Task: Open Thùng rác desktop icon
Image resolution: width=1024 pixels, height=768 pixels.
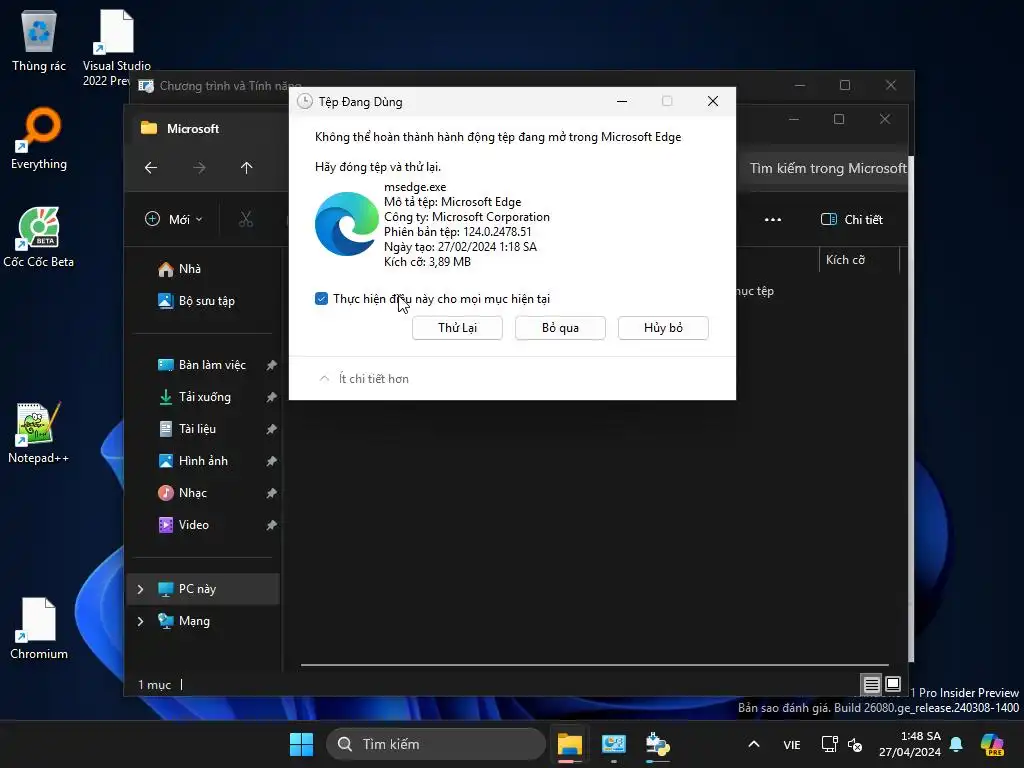Action: tap(39, 40)
